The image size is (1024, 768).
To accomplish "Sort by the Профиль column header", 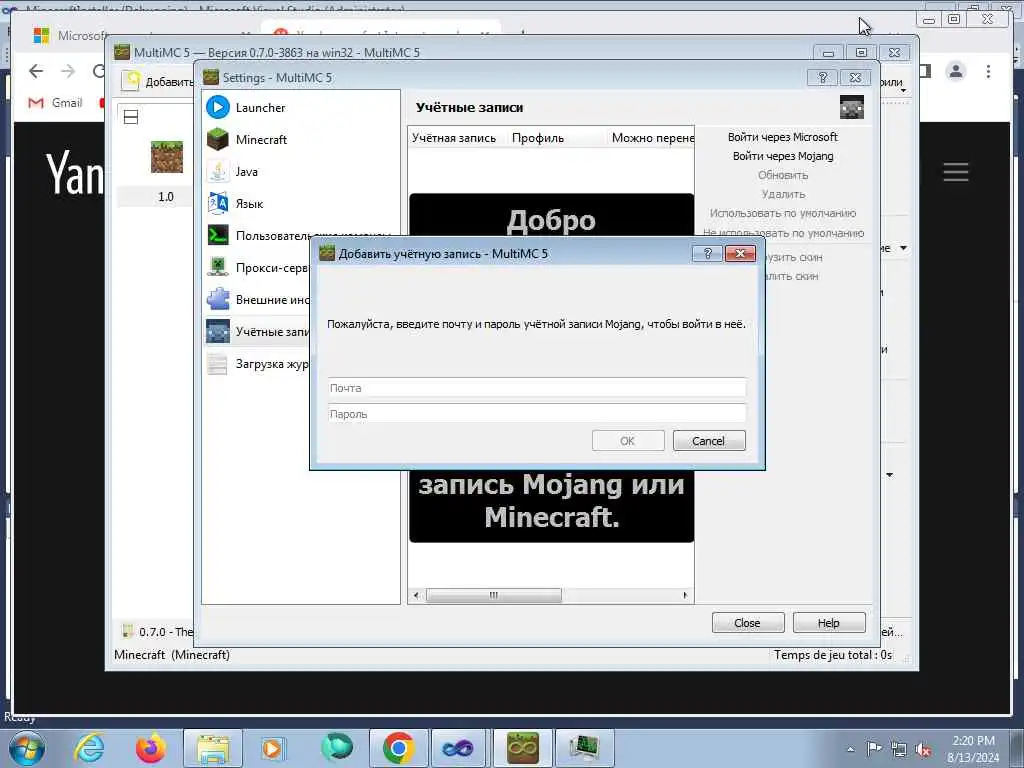I will [538, 138].
